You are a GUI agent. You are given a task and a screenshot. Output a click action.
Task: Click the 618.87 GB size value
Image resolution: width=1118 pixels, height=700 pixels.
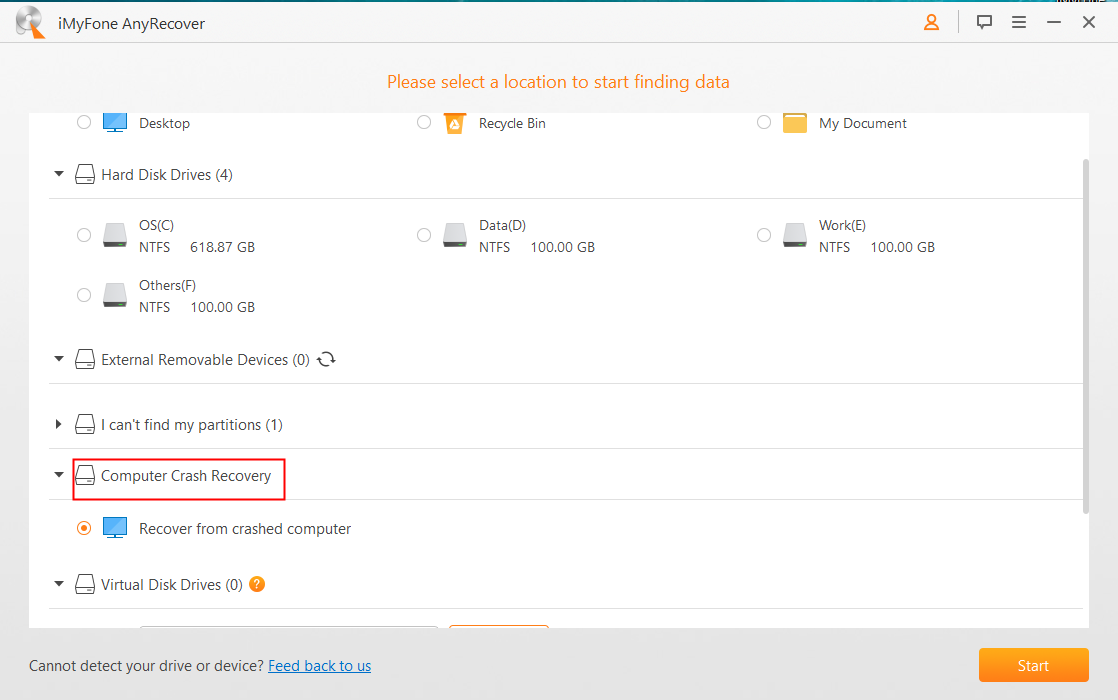(x=222, y=247)
